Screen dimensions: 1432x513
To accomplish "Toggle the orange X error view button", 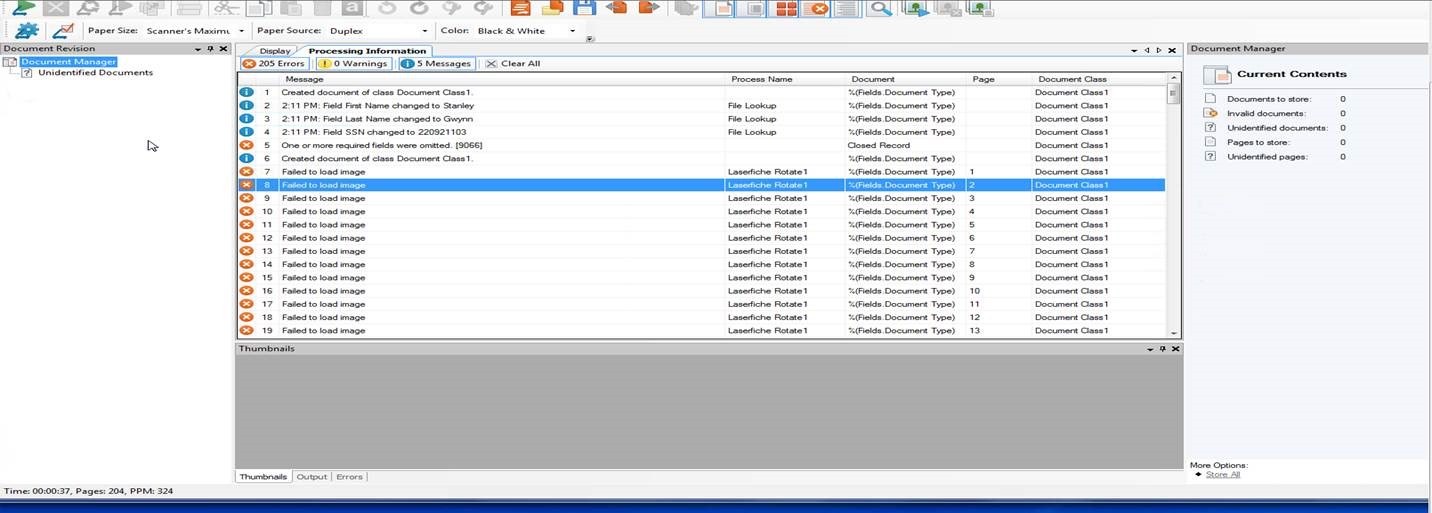I will coord(816,9).
